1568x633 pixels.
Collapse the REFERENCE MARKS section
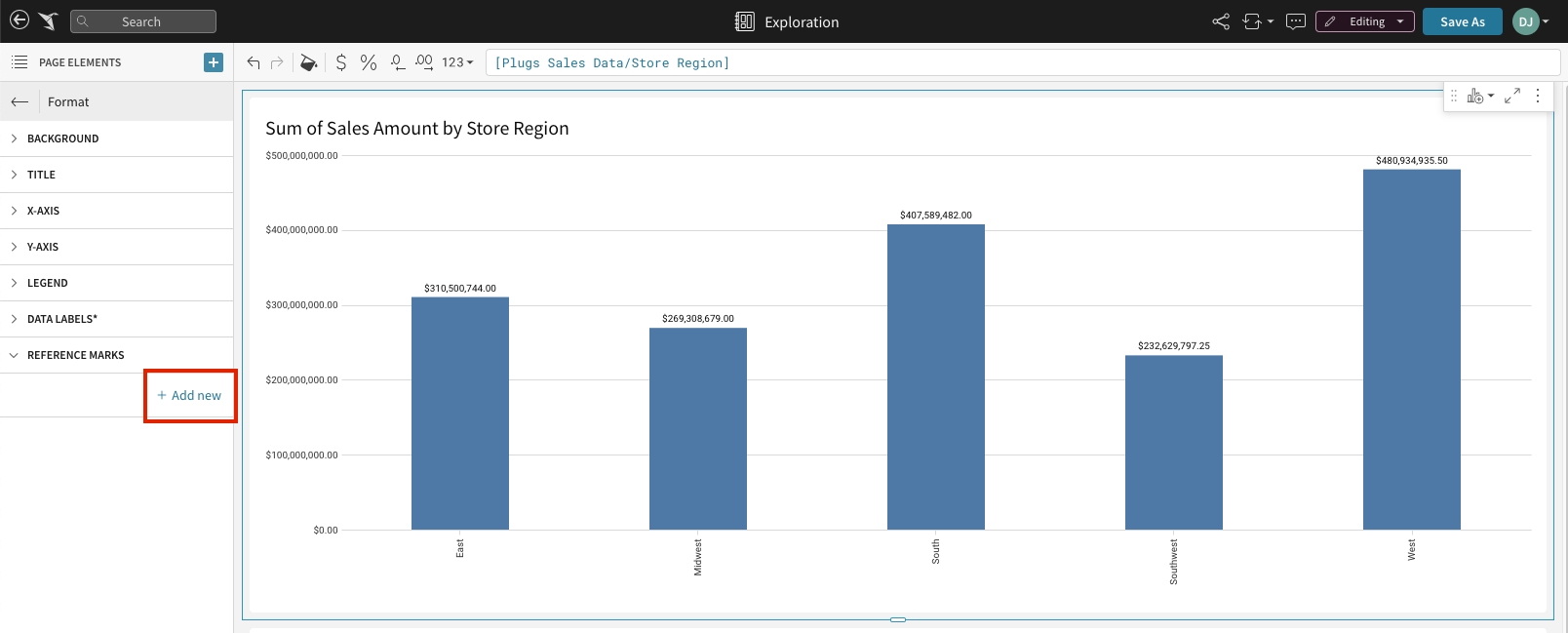pyautogui.click(x=75, y=355)
